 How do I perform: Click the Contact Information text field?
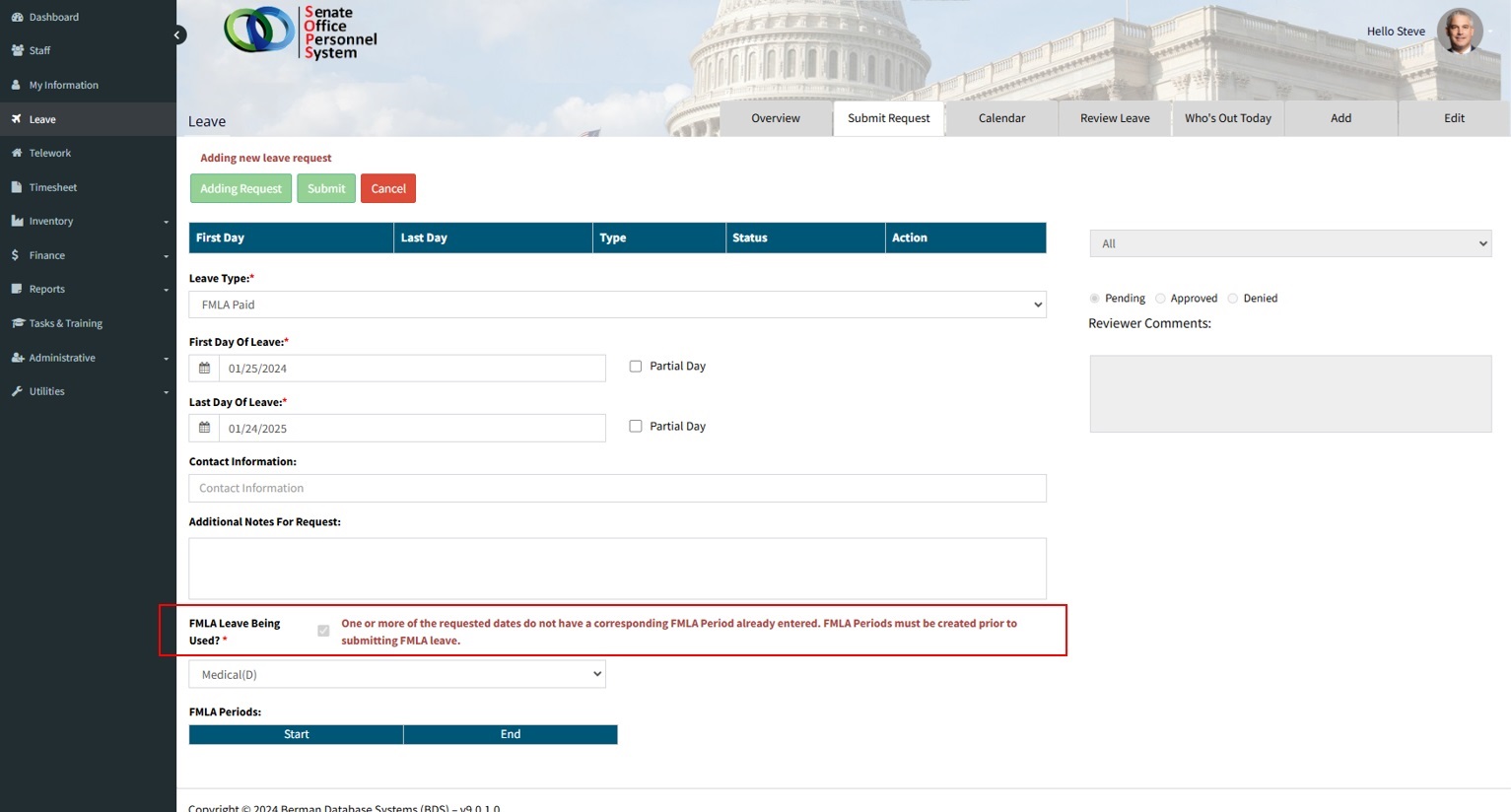pos(617,488)
